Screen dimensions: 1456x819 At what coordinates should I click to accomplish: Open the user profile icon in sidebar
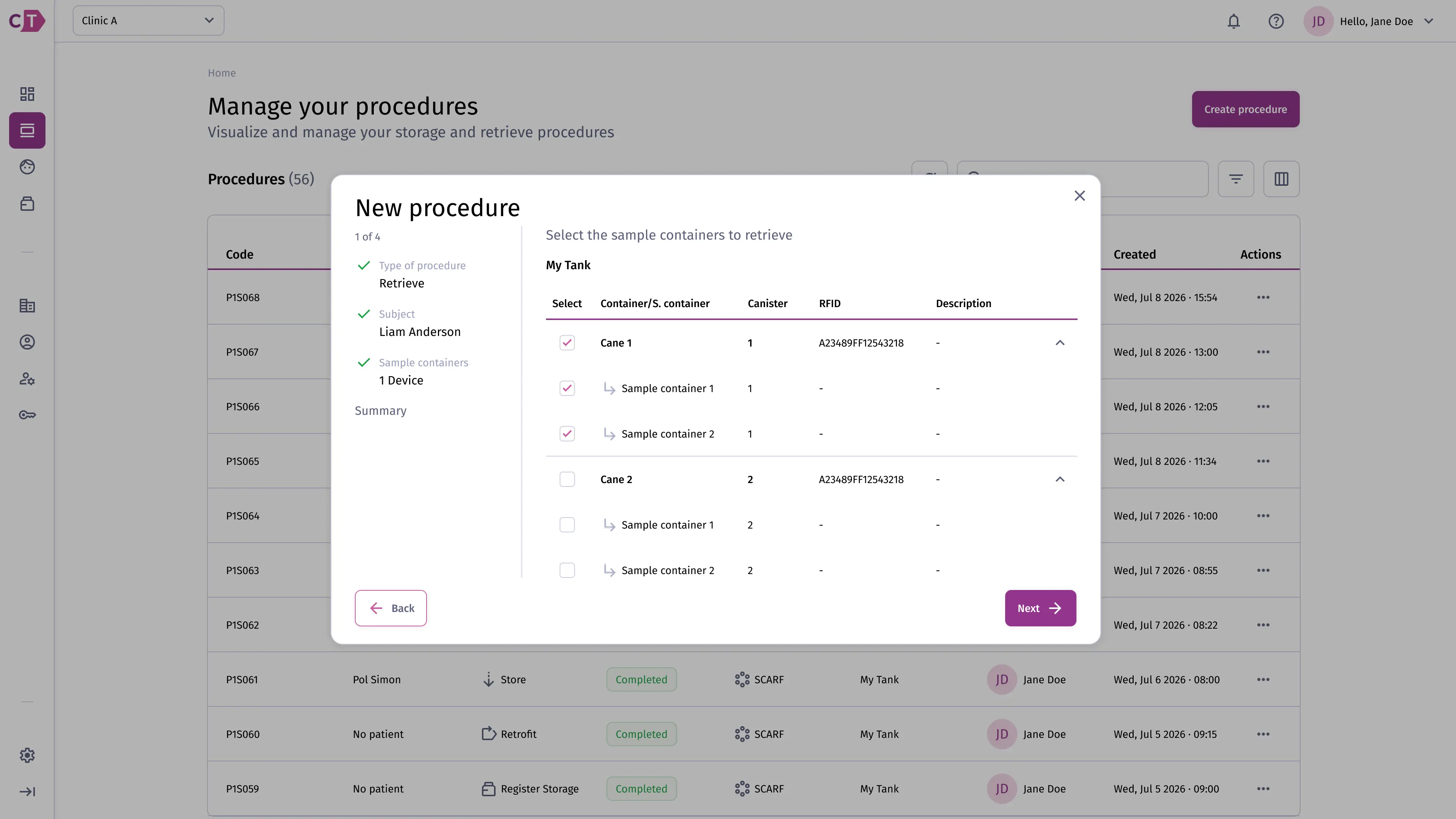pos(27,342)
